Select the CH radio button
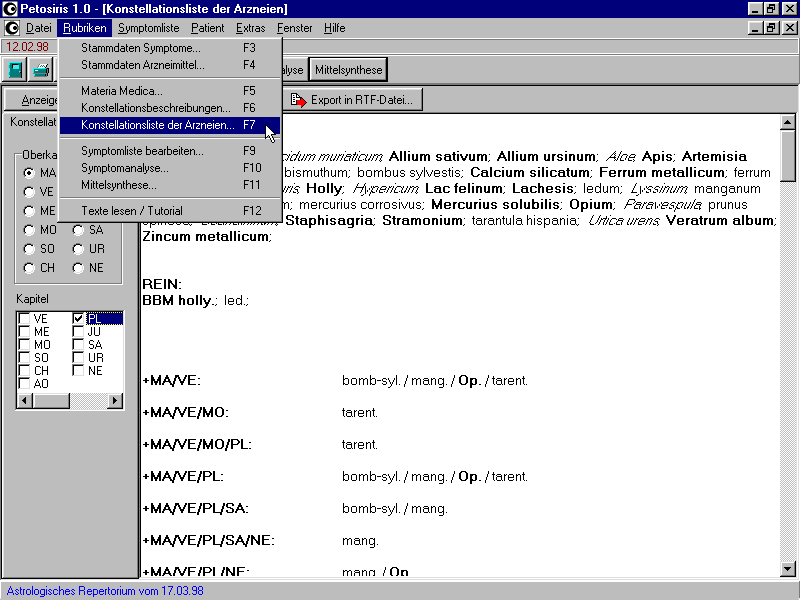This screenshot has height=600, width=800. pos(29,268)
